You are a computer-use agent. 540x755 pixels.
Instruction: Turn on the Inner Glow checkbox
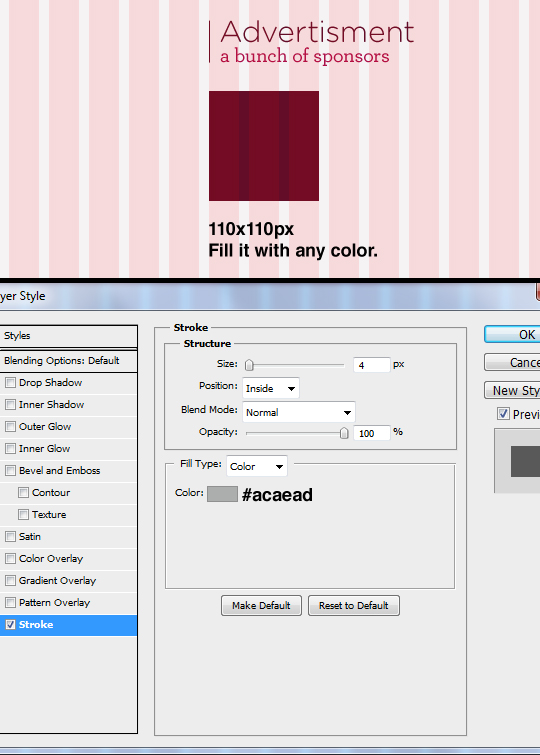point(10,449)
